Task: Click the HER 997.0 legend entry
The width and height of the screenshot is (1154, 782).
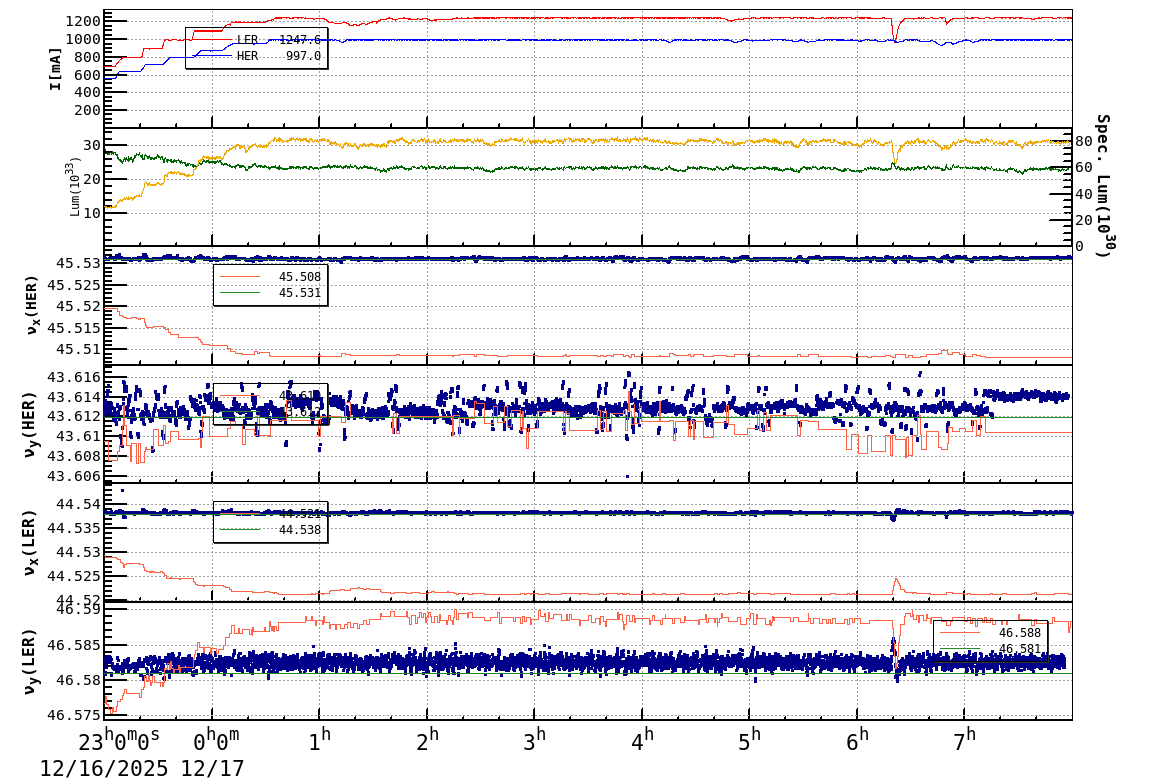Action: [x=256, y=56]
